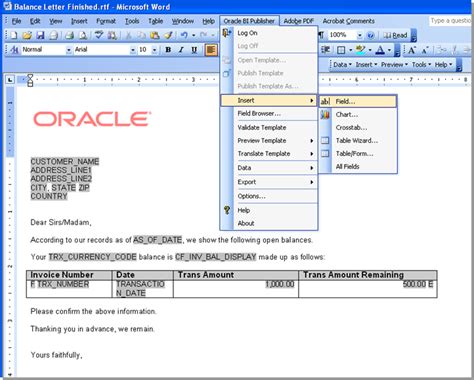Click Validate Template menu entry
Image resolution: width=474 pixels, height=380 pixels.
coord(269,127)
